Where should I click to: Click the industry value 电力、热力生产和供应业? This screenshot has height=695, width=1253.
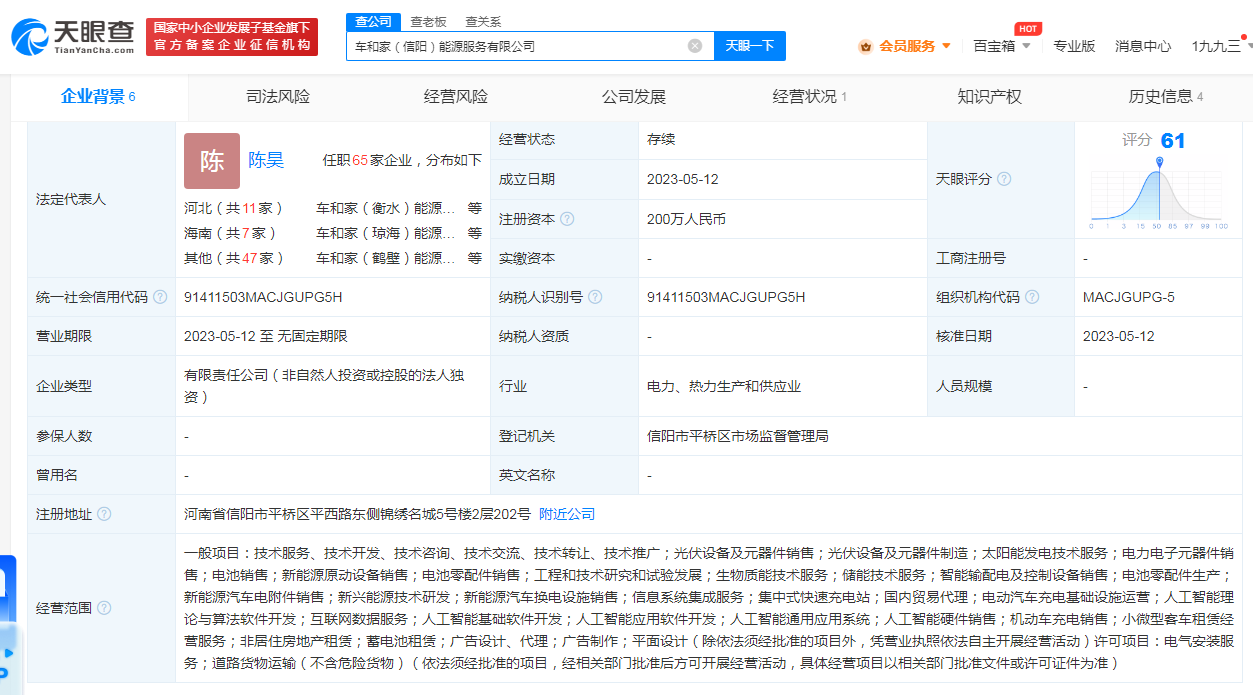tap(724, 386)
